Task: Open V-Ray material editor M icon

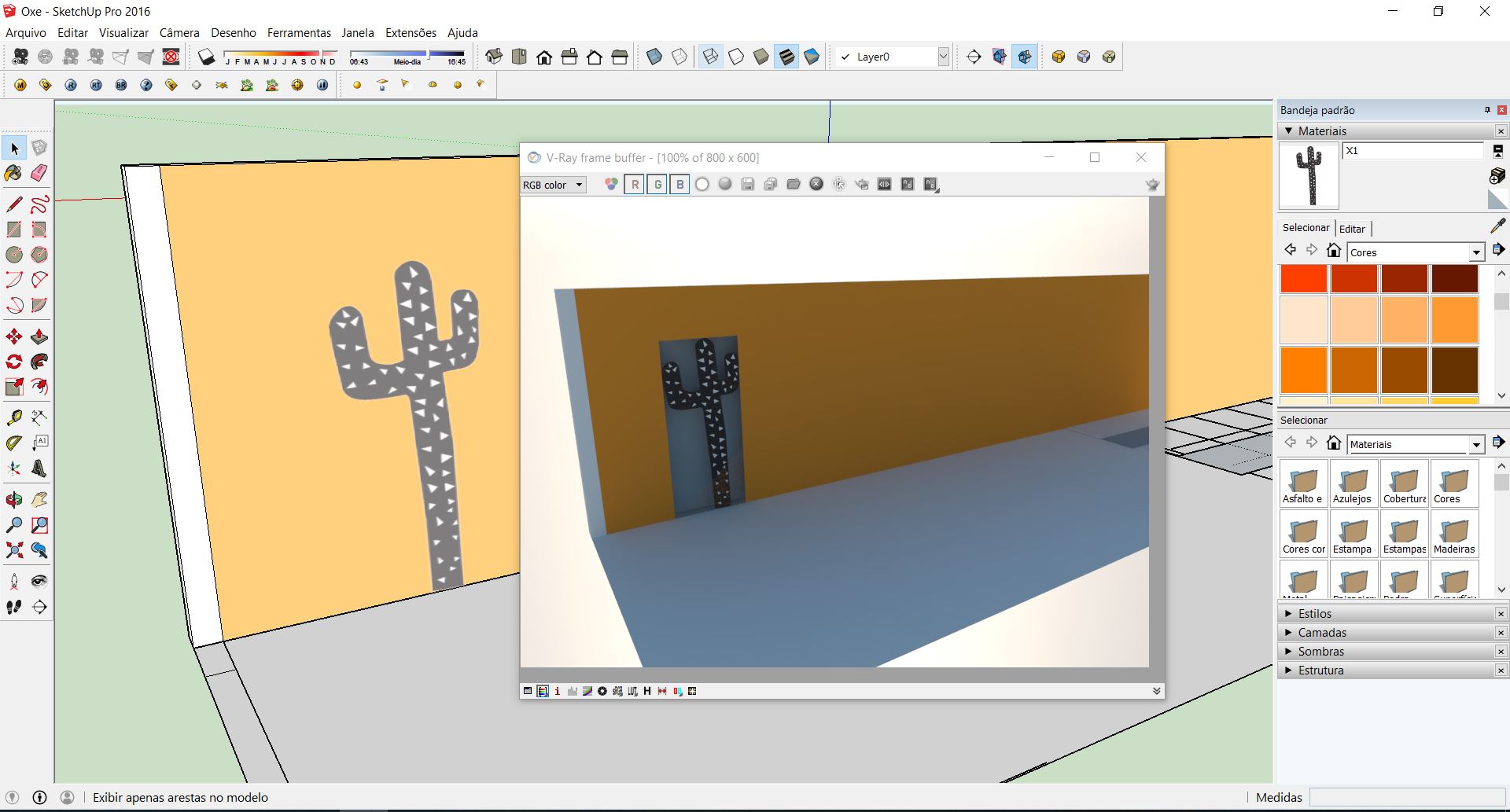Action: click(20, 85)
